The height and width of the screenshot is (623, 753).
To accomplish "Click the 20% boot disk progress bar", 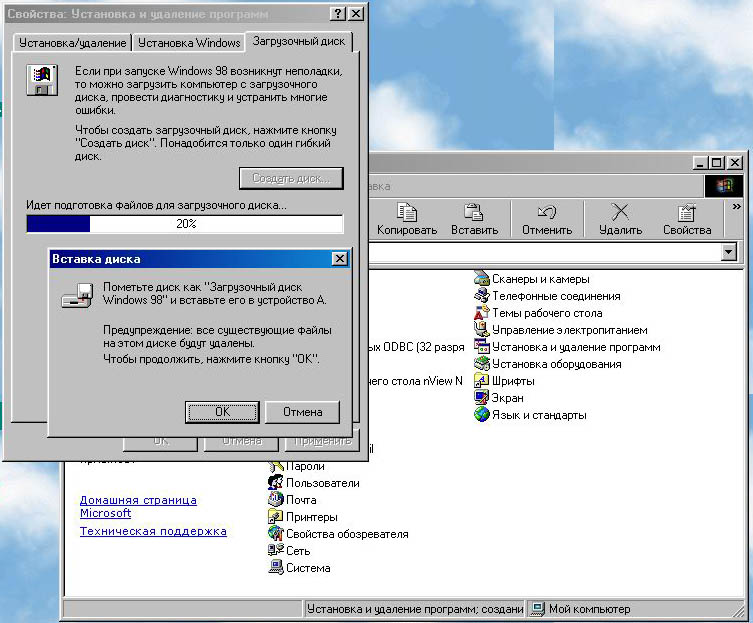I will coord(185,224).
